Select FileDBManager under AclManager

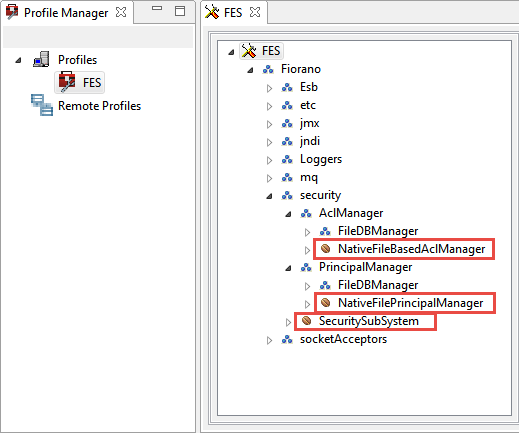point(378,231)
